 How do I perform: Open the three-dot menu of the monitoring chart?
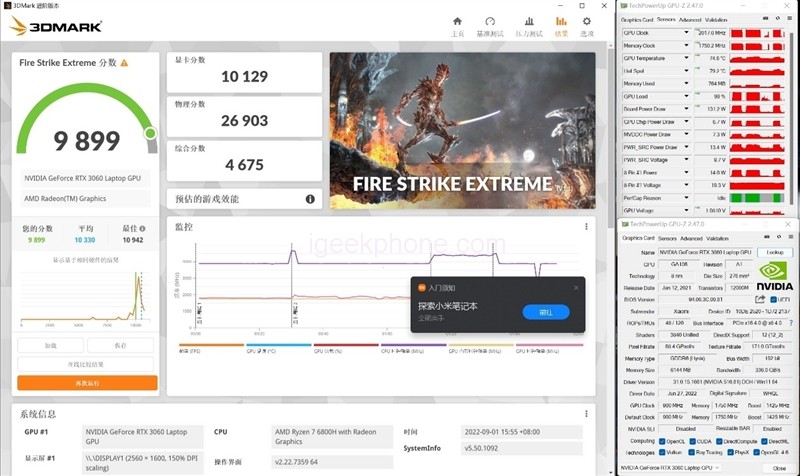587,227
